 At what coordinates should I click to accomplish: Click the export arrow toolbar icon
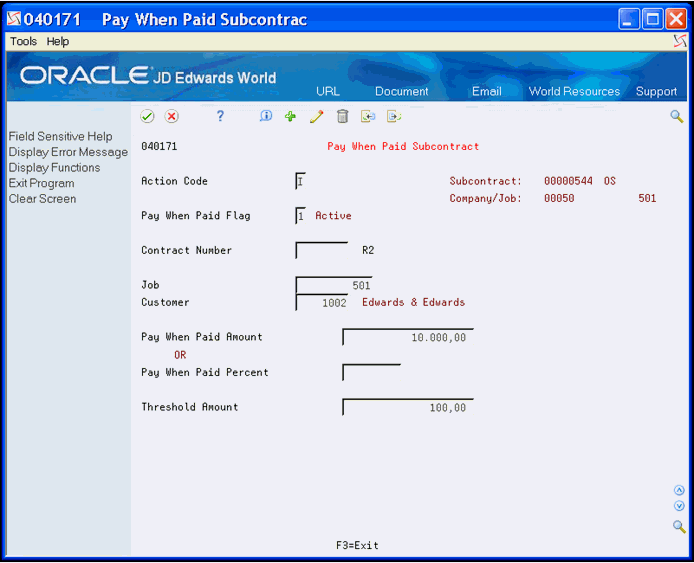393,116
